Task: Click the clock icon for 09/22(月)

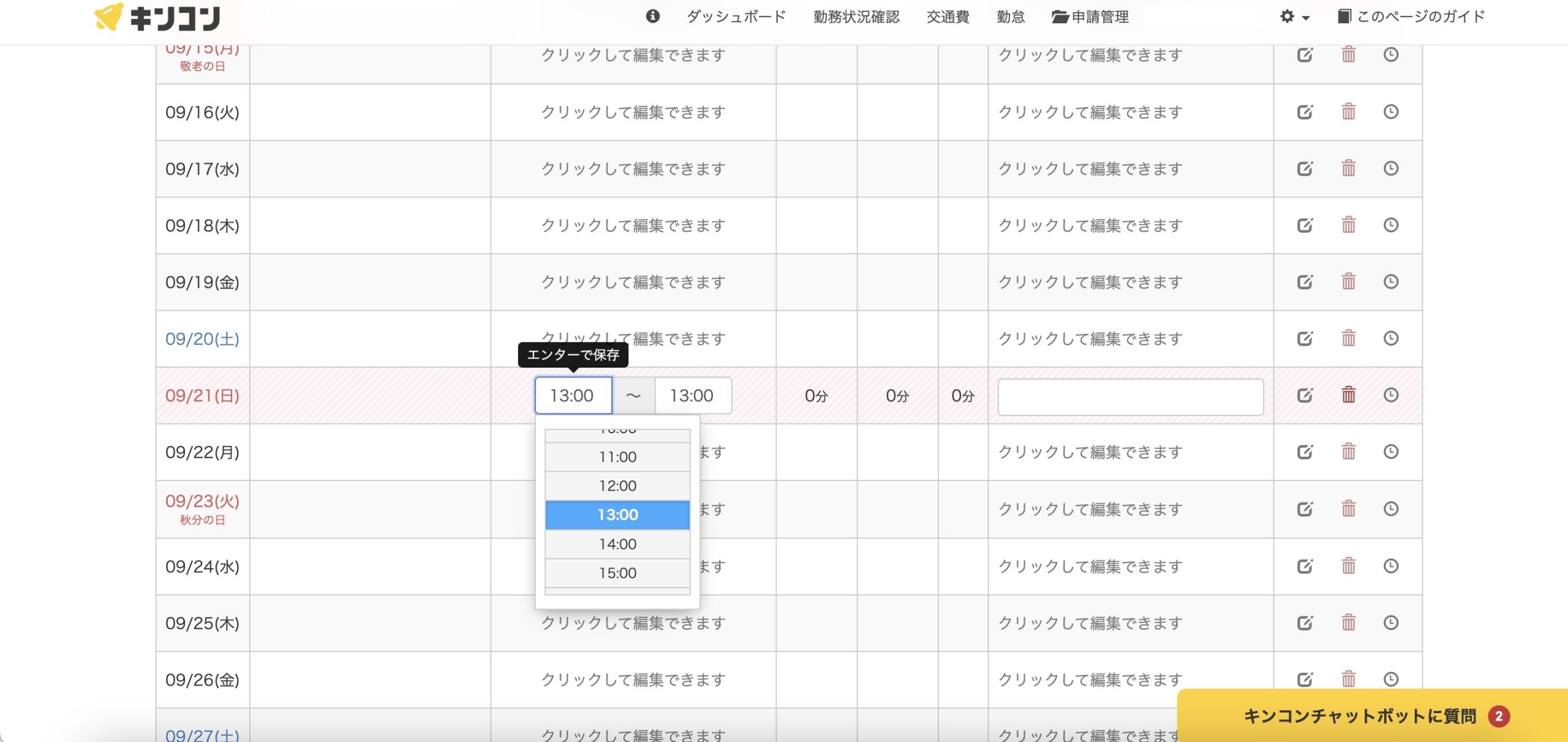Action: [x=1390, y=452]
